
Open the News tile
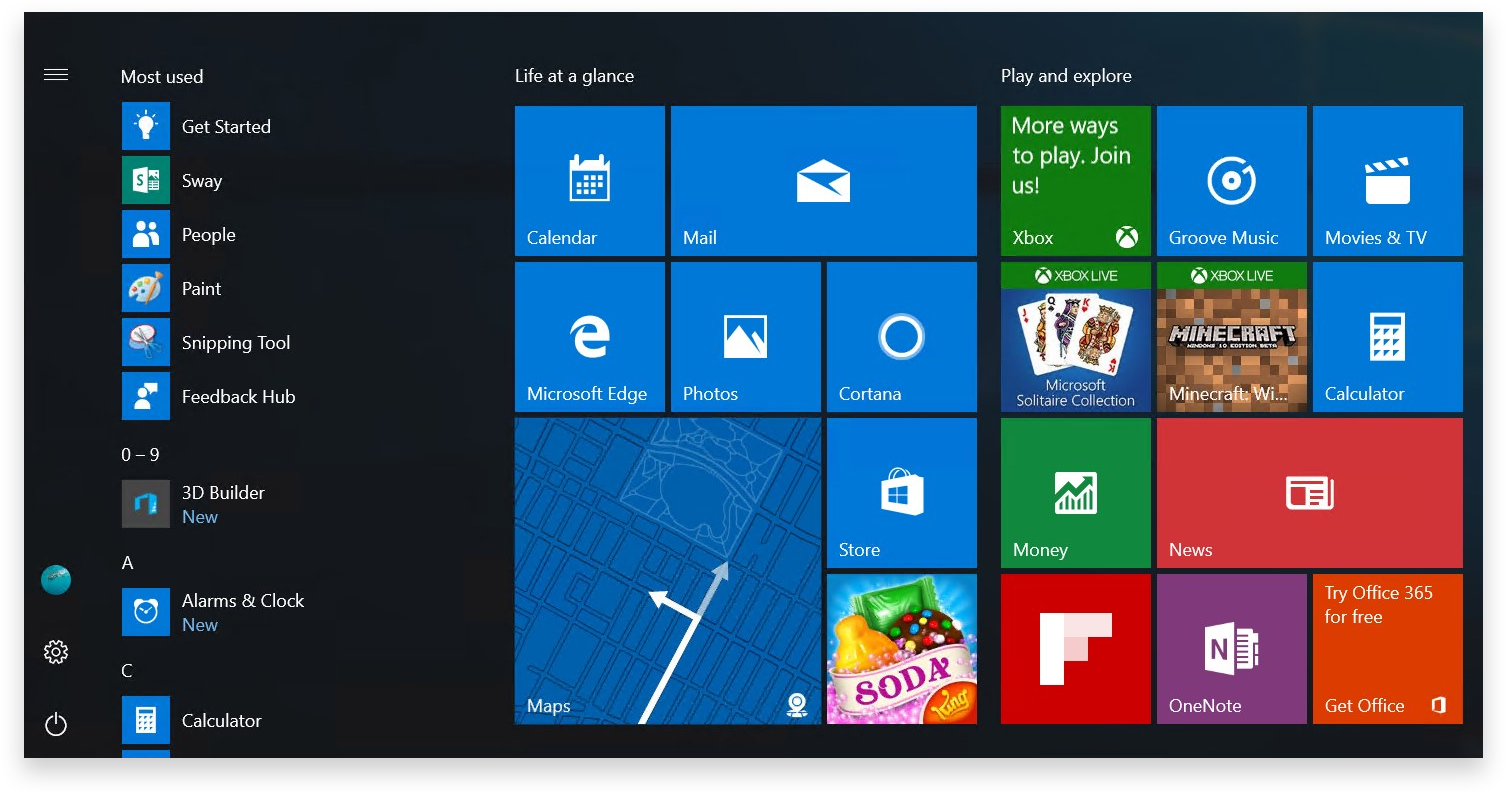1310,493
